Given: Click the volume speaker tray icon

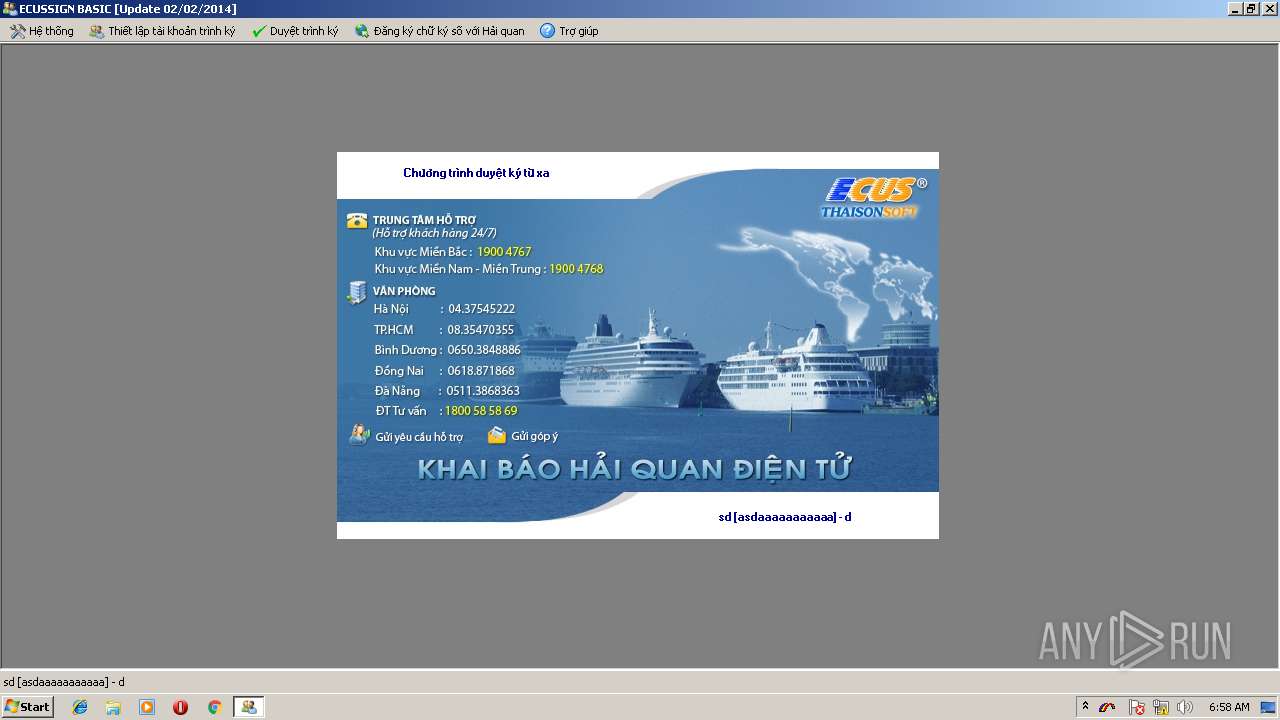Looking at the screenshot, I should click(x=1185, y=707).
